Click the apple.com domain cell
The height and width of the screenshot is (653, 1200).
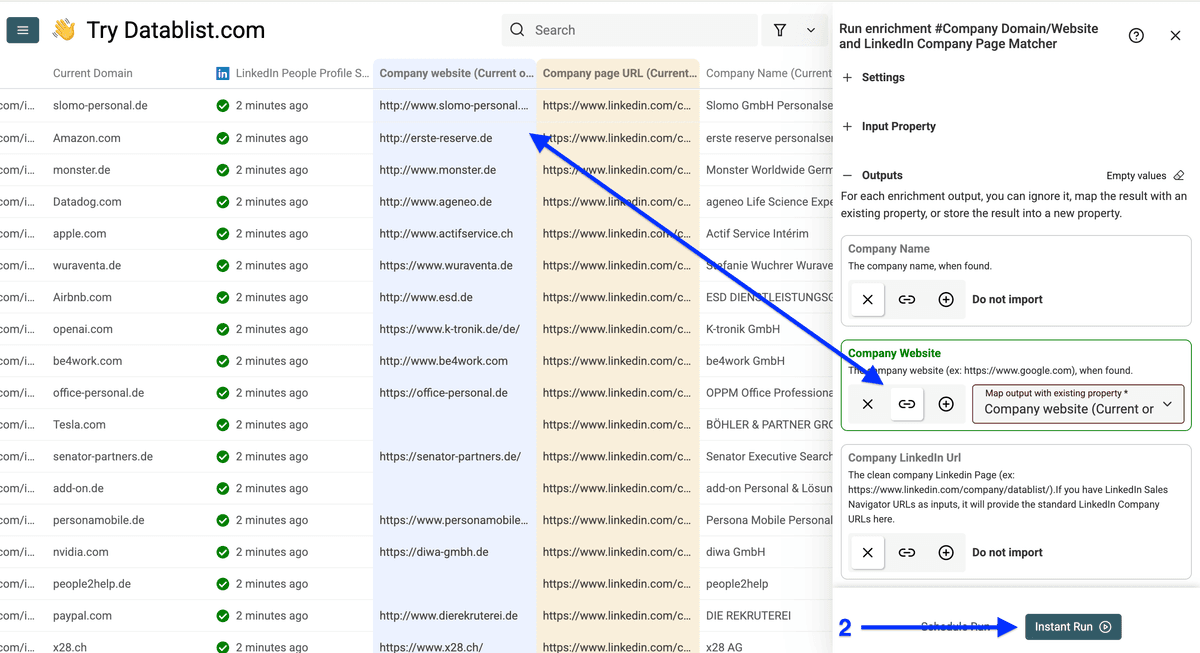80,234
